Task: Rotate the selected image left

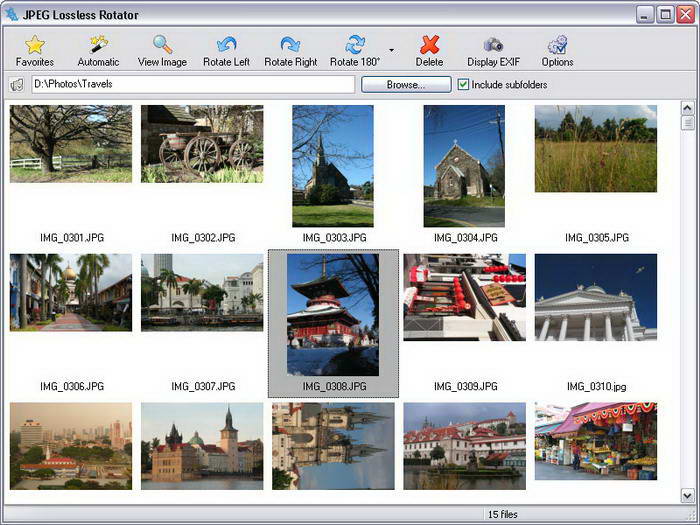Action: coord(226,45)
